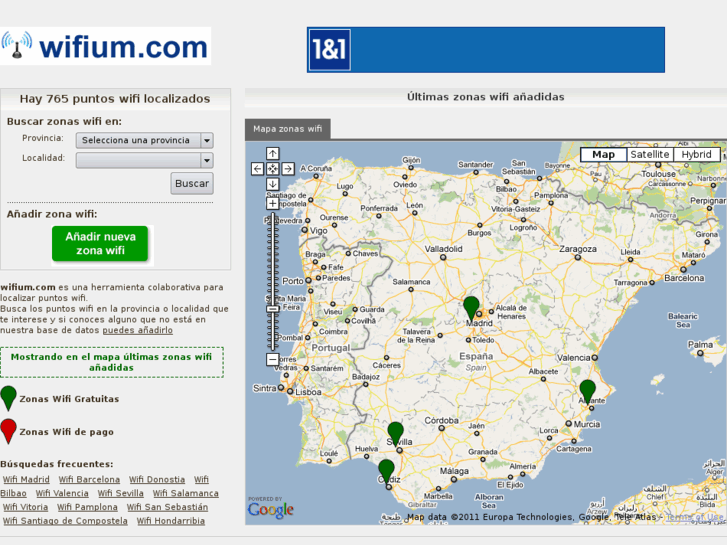727x545 pixels.
Task: Click the Terms of Use map link
Action: pos(694,517)
